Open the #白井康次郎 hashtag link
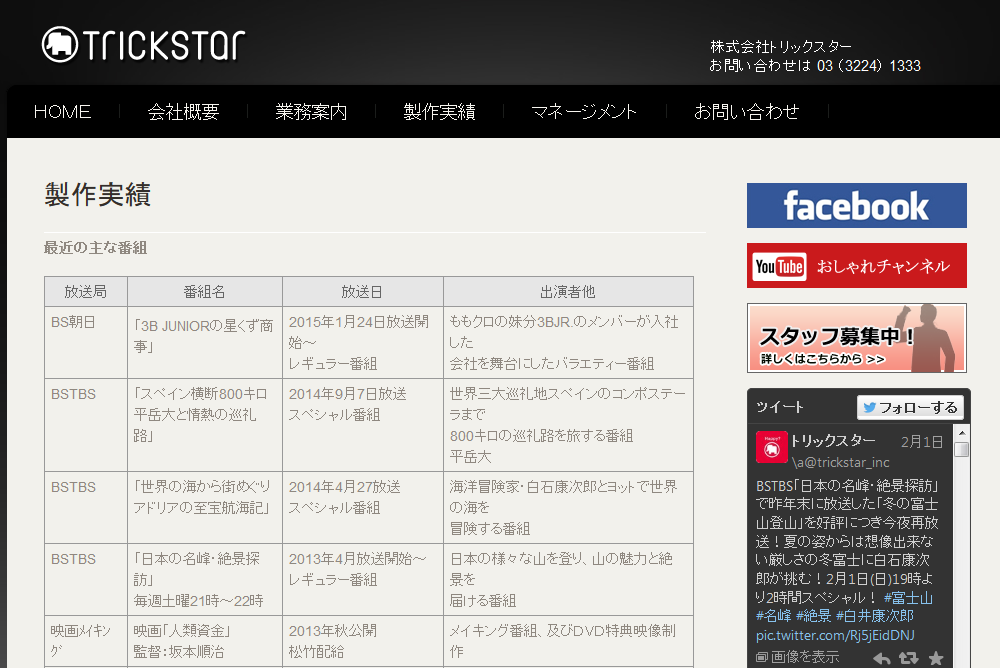Image resolution: width=1000 pixels, height=668 pixels. coord(874,616)
